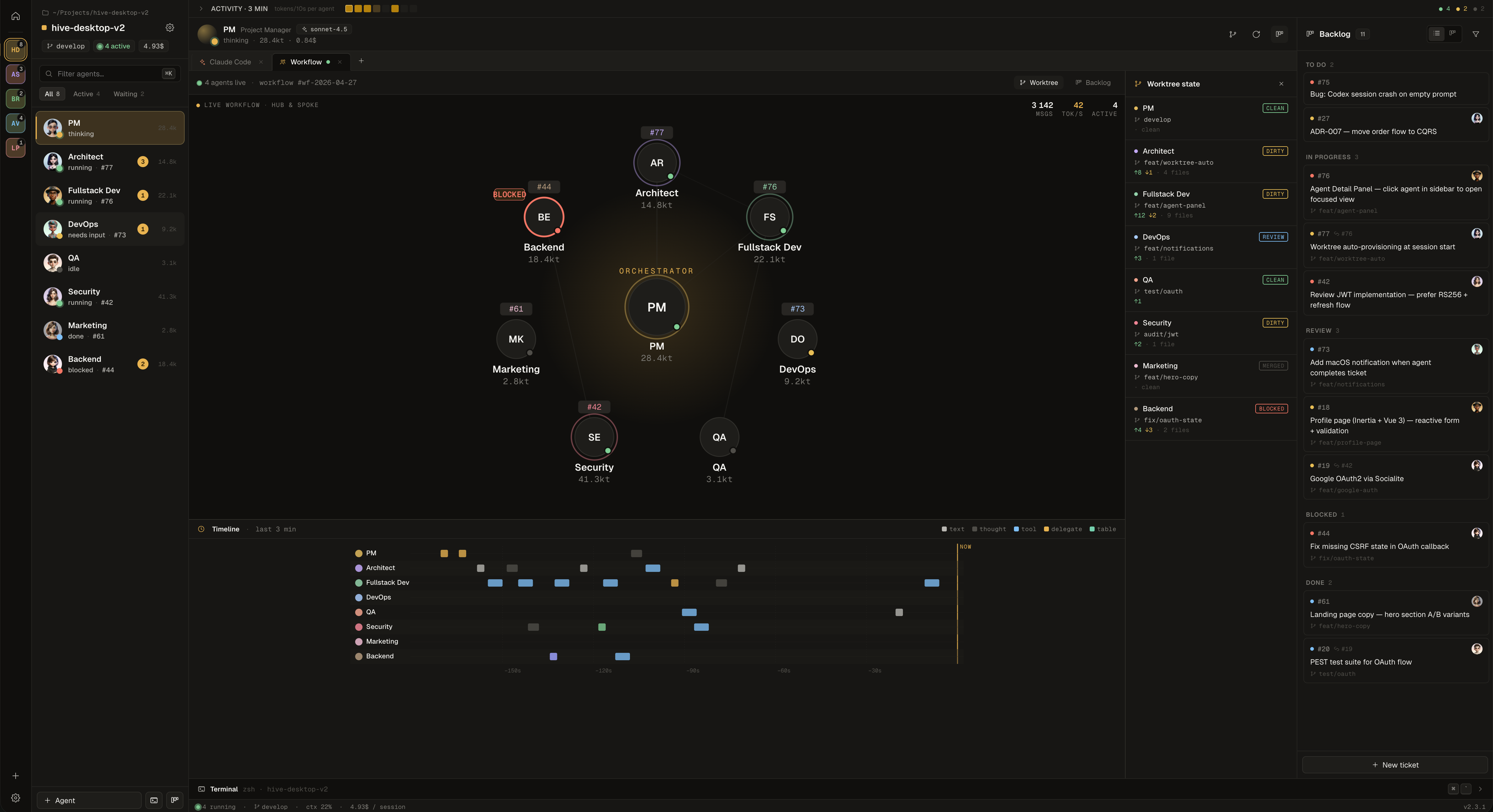This screenshot has height=812, width=1493.
Task: Click the NOW marker on the timeline
Action: coord(965,547)
